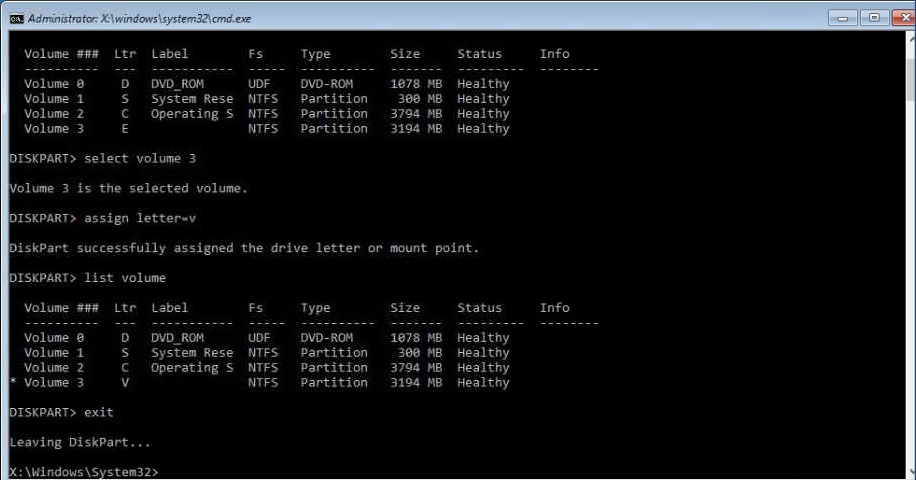Click drive letter V of Volume 3

click(x=125, y=382)
